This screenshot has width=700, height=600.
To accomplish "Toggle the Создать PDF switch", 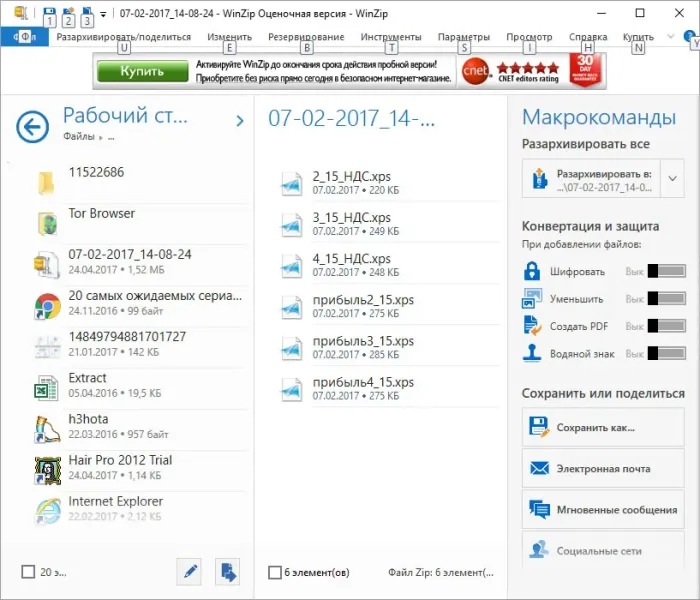I will [x=667, y=325].
